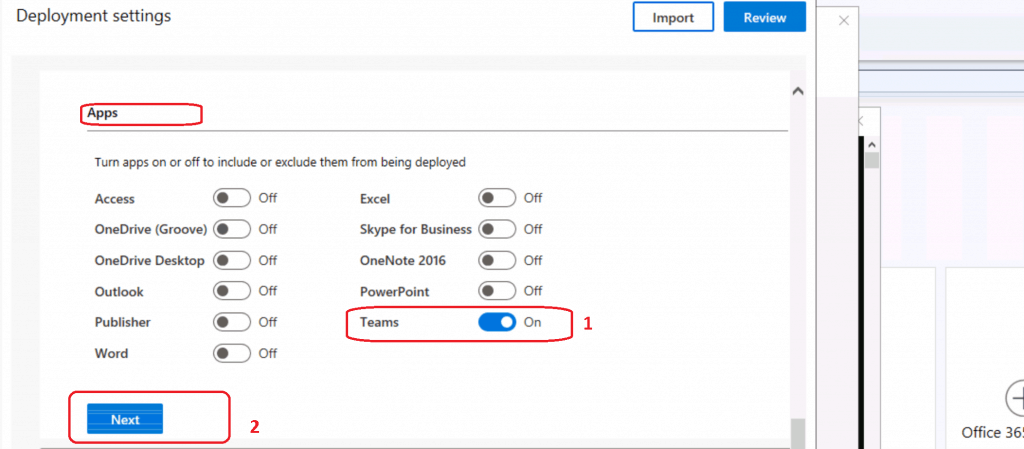Turn on the Word toggle
1024x449 pixels.
pyautogui.click(x=232, y=353)
